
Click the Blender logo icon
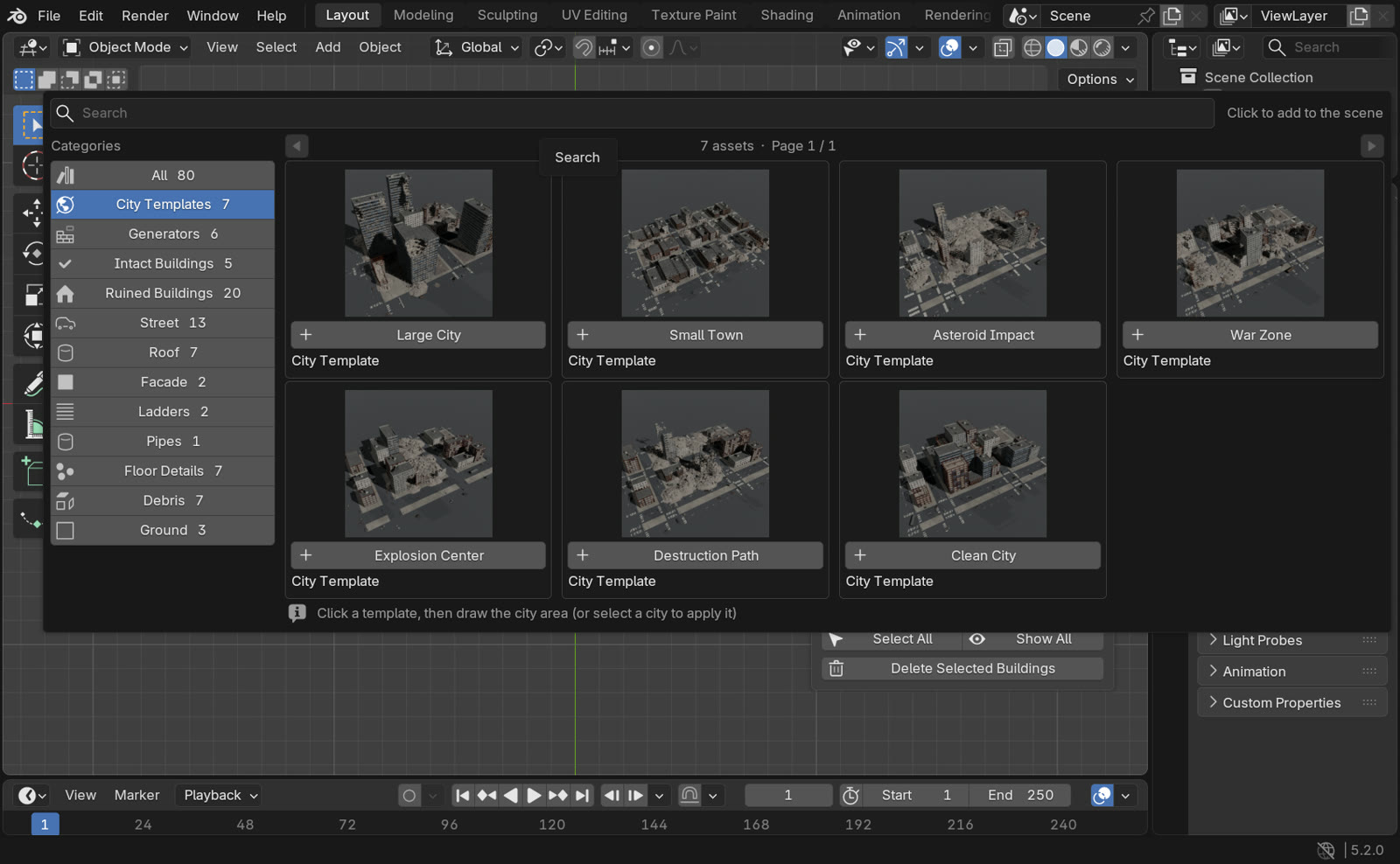point(17,16)
